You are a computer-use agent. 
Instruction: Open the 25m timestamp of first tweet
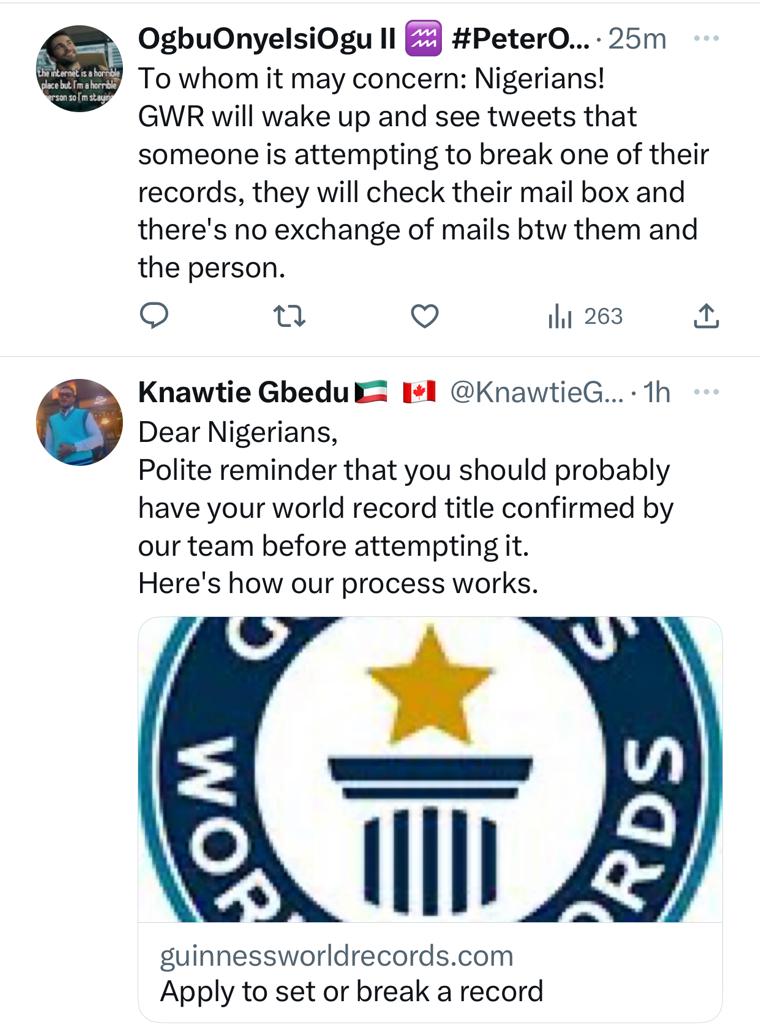coord(637,39)
